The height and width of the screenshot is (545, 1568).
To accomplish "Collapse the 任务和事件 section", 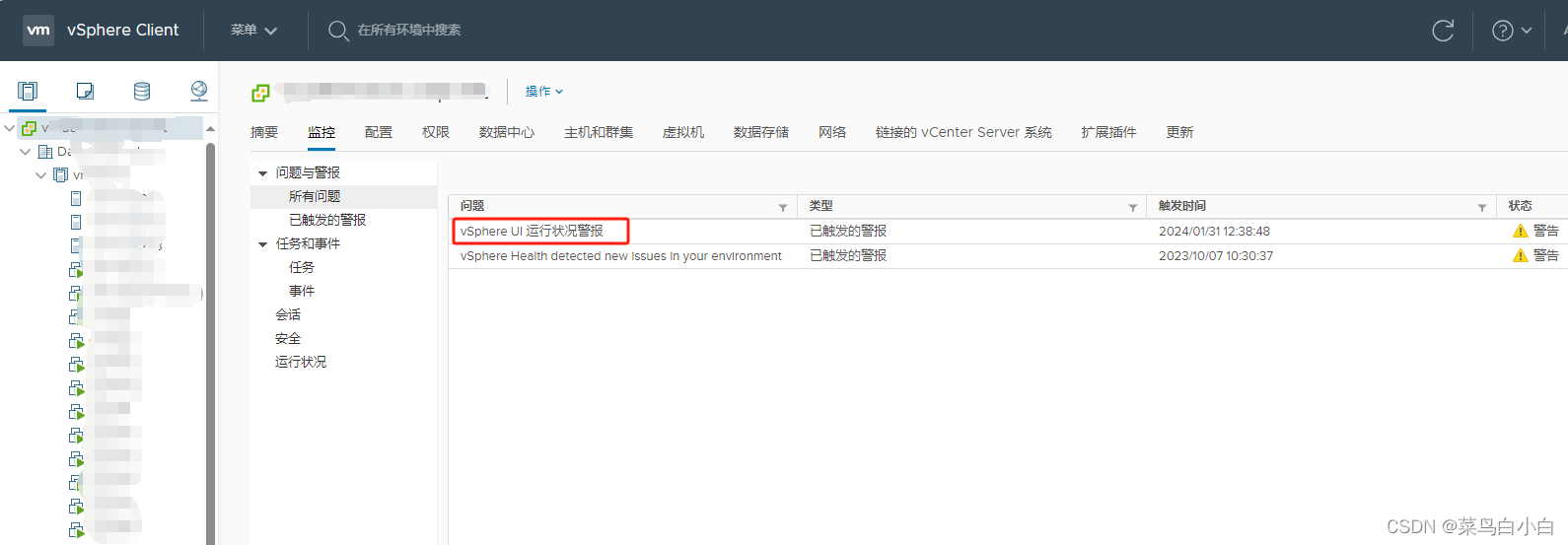I will tap(262, 244).
